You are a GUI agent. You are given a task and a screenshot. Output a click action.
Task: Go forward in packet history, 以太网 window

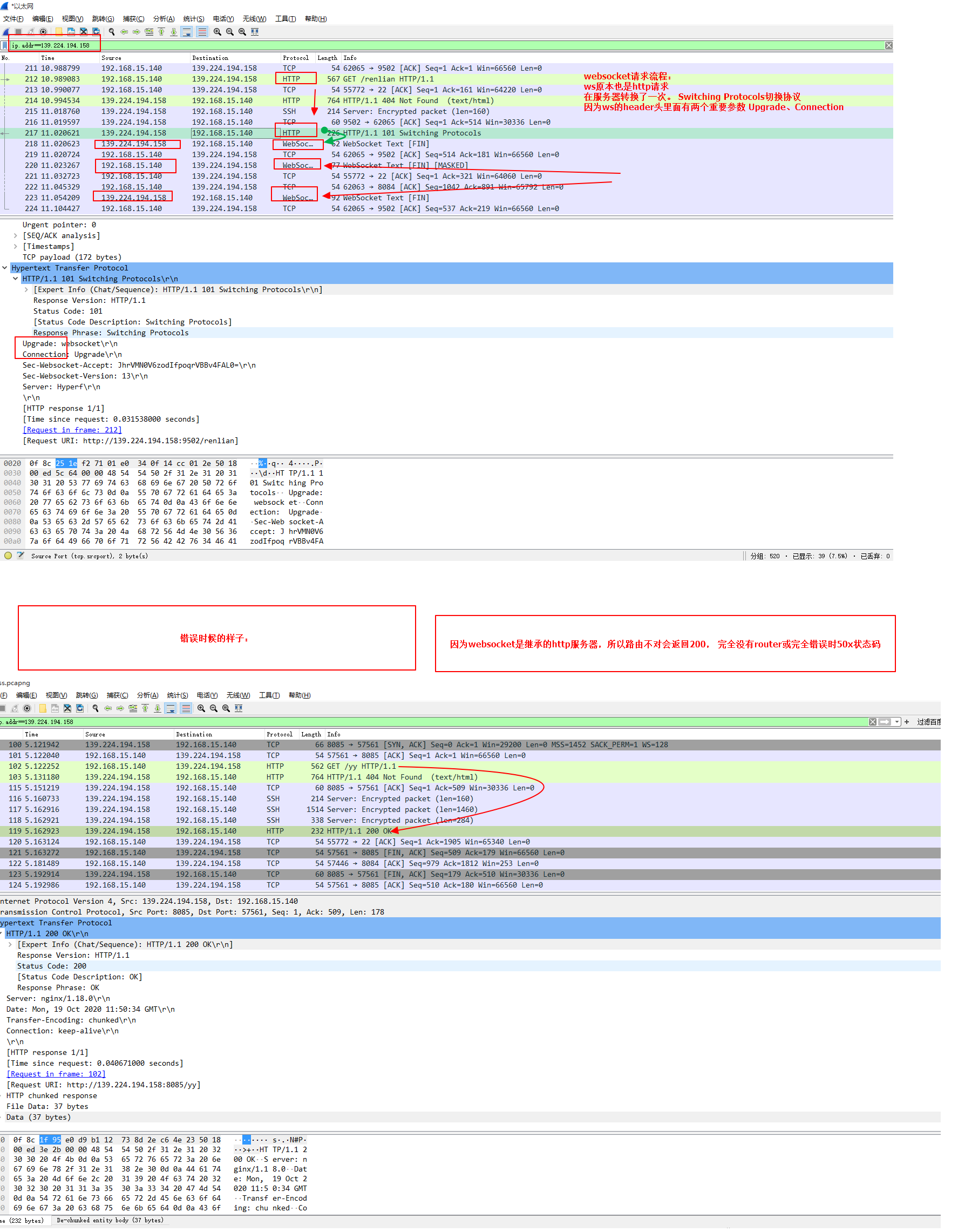[x=137, y=32]
